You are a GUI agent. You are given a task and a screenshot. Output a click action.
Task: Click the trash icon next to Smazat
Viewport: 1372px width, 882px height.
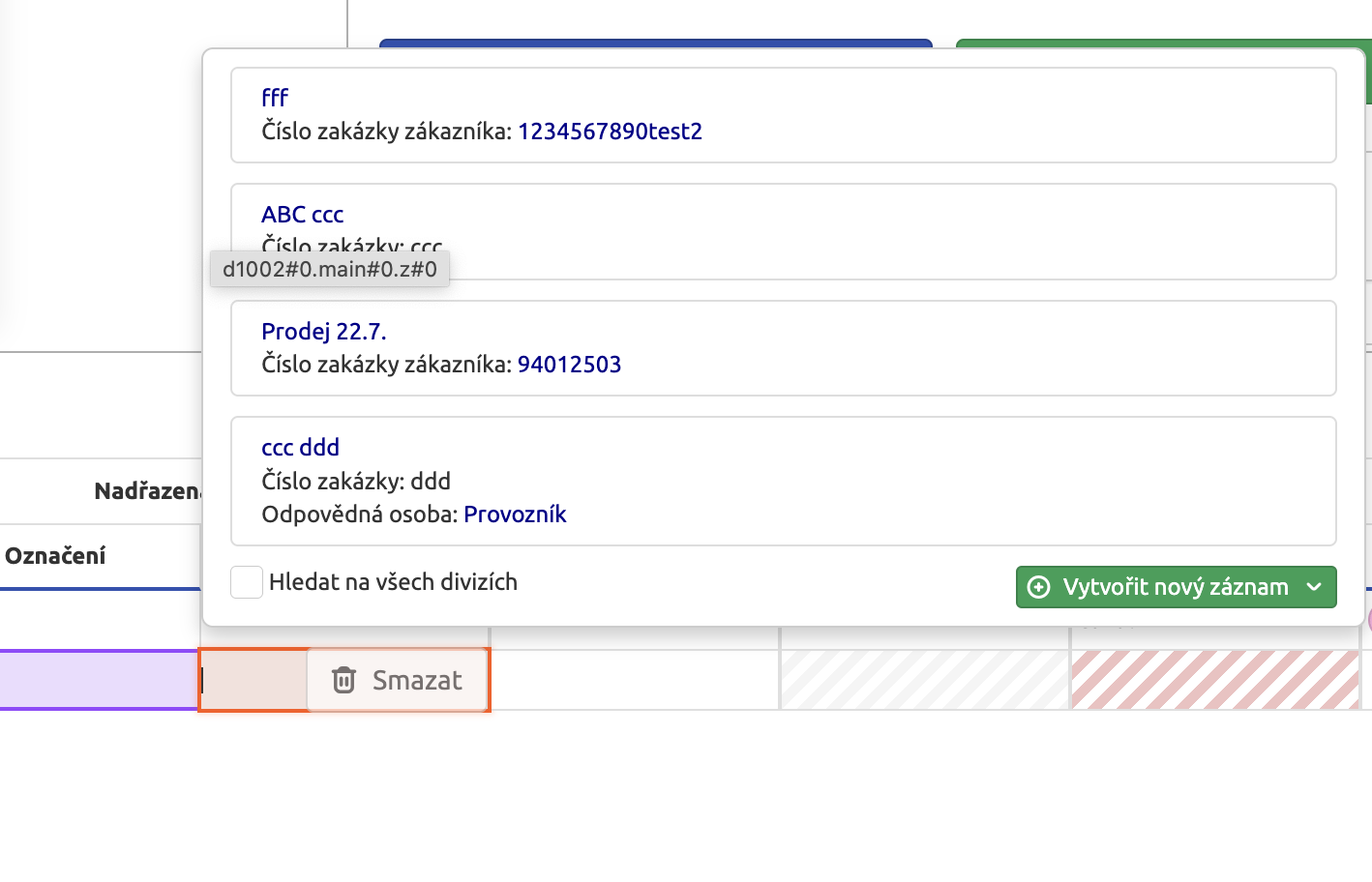[x=343, y=680]
